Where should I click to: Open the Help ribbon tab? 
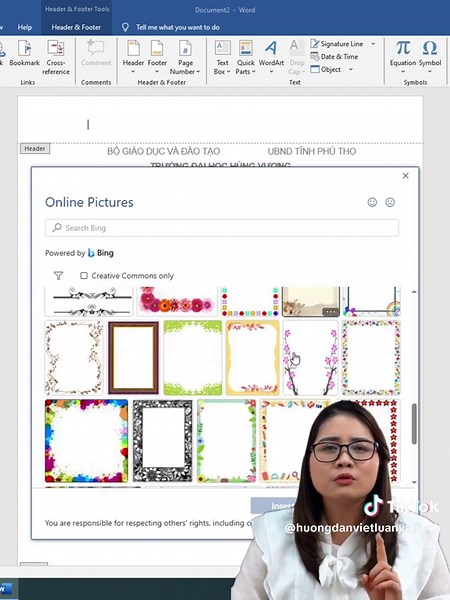pos(24,27)
